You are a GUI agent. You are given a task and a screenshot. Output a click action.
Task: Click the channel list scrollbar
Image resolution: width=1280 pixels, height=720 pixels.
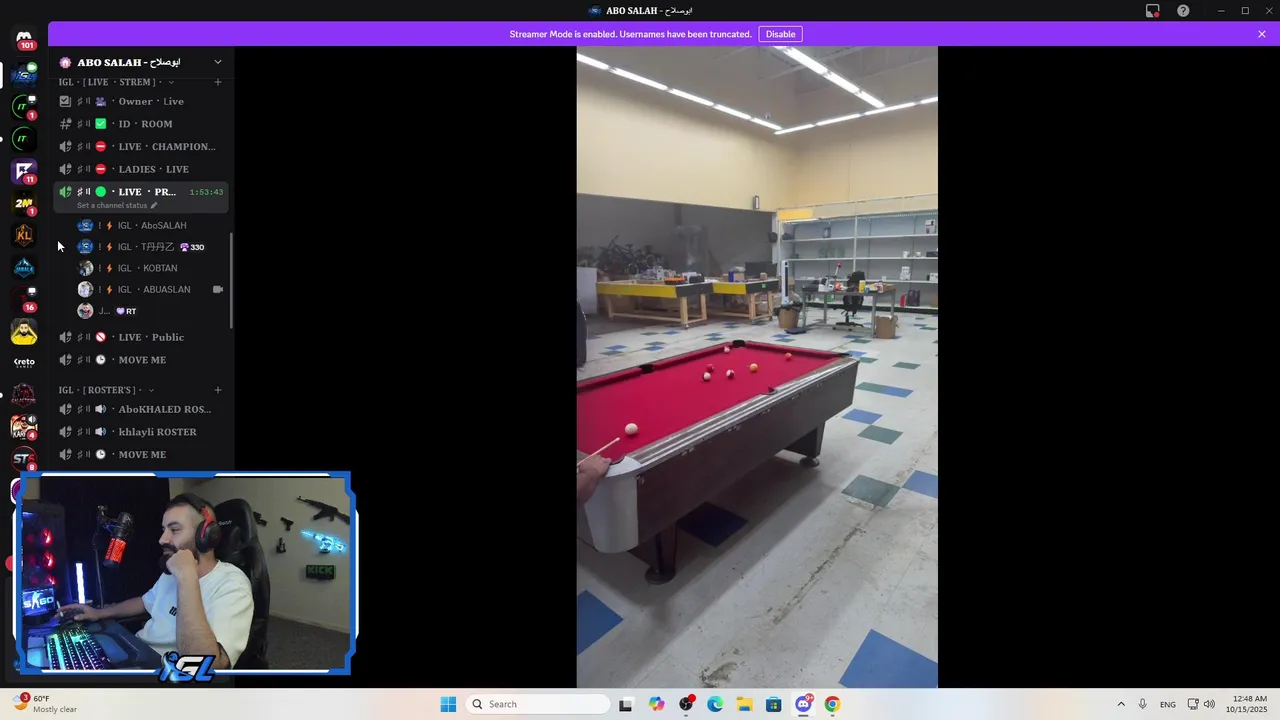tap(232, 281)
